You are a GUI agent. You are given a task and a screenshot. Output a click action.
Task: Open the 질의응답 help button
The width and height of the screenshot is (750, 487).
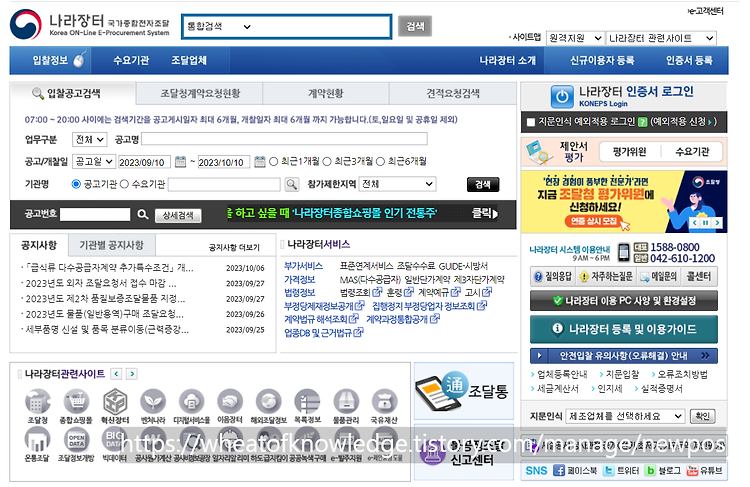coord(552,277)
